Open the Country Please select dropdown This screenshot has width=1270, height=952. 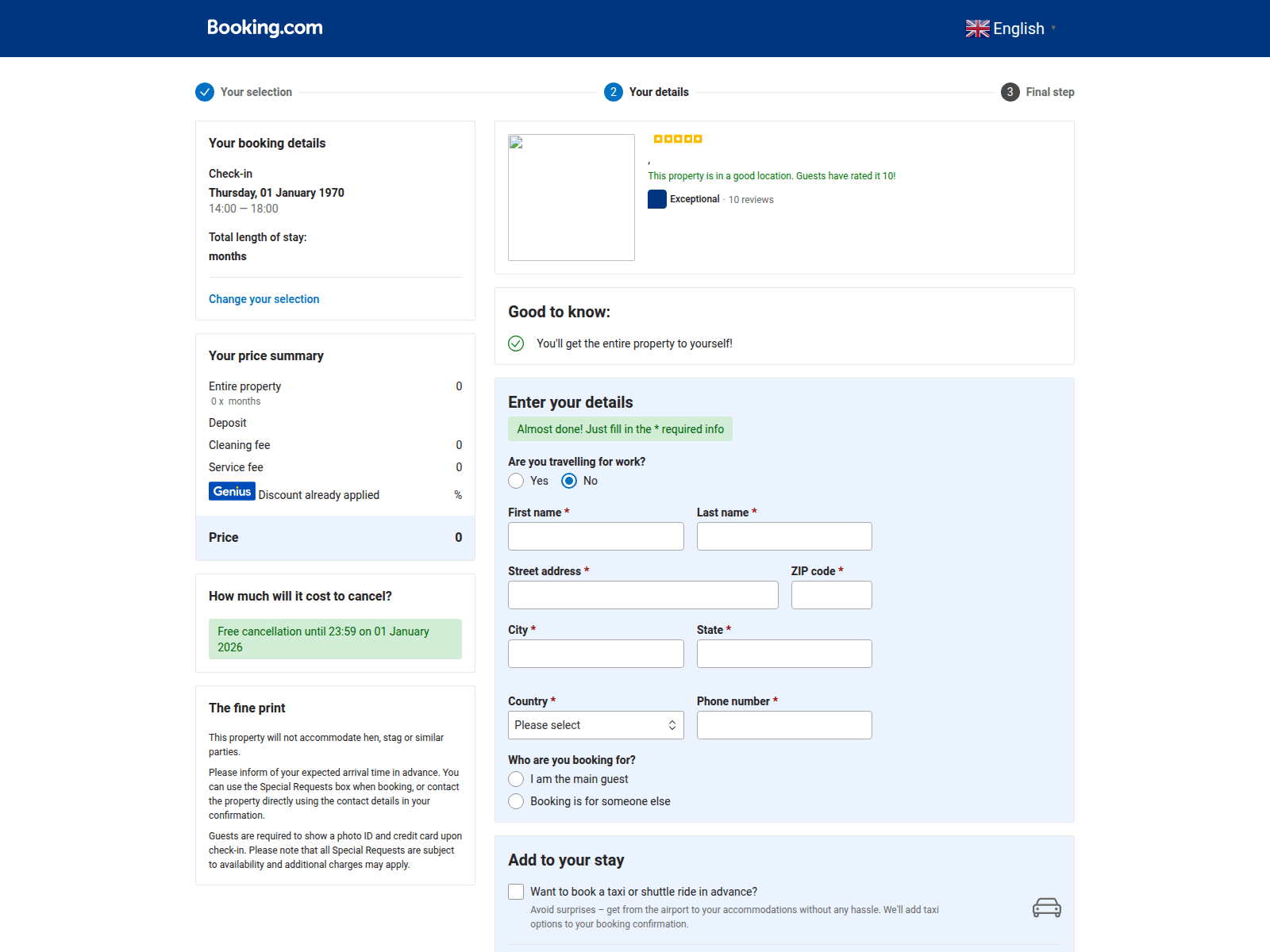[x=596, y=725]
